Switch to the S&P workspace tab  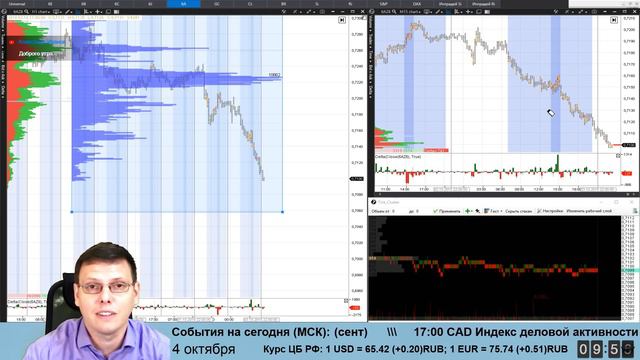click(x=384, y=4)
